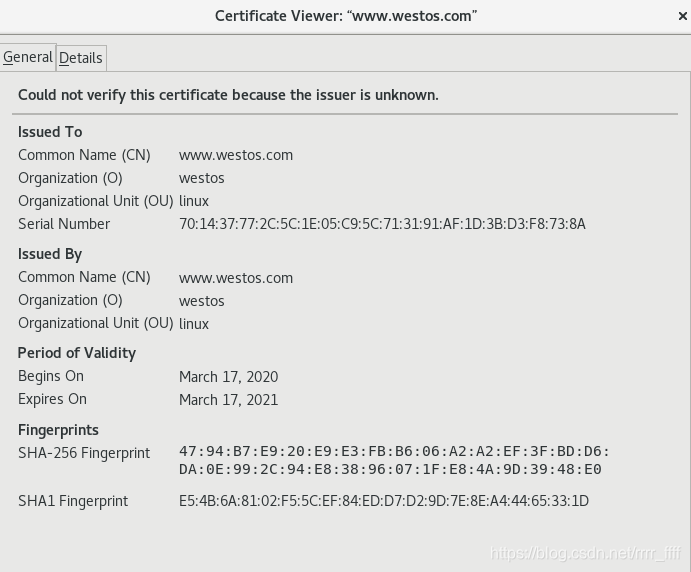Click the Fingerprints heading
Image resolution: width=691 pixels, height=572 pixels.
58,430
